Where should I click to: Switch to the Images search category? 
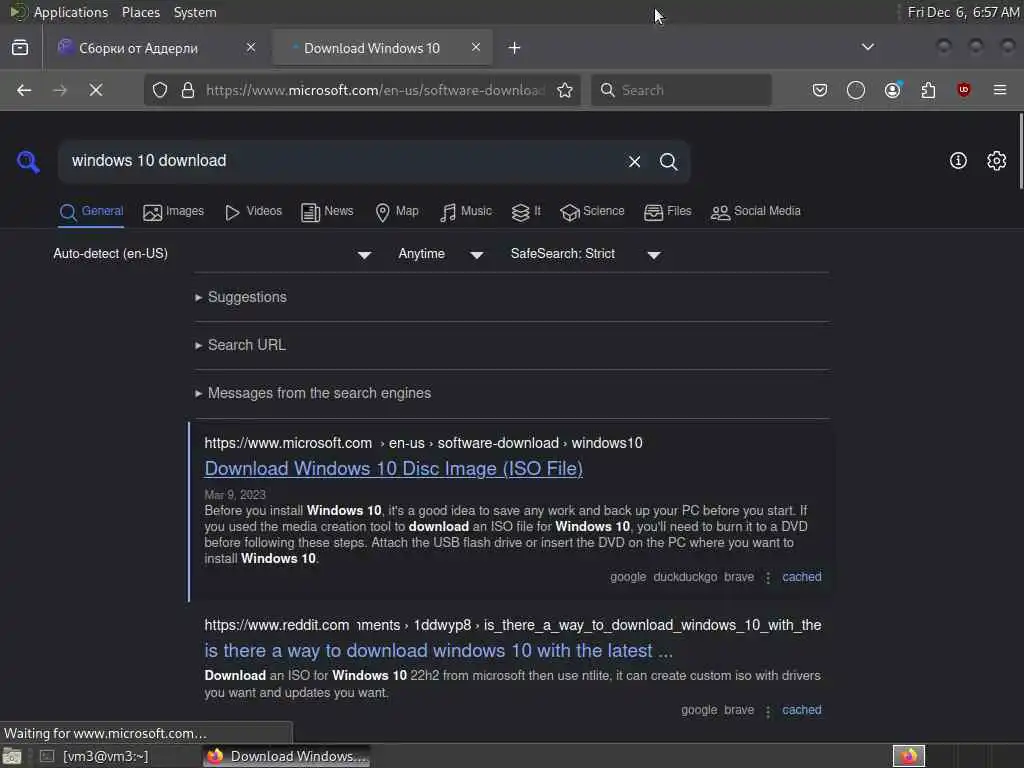174,212
